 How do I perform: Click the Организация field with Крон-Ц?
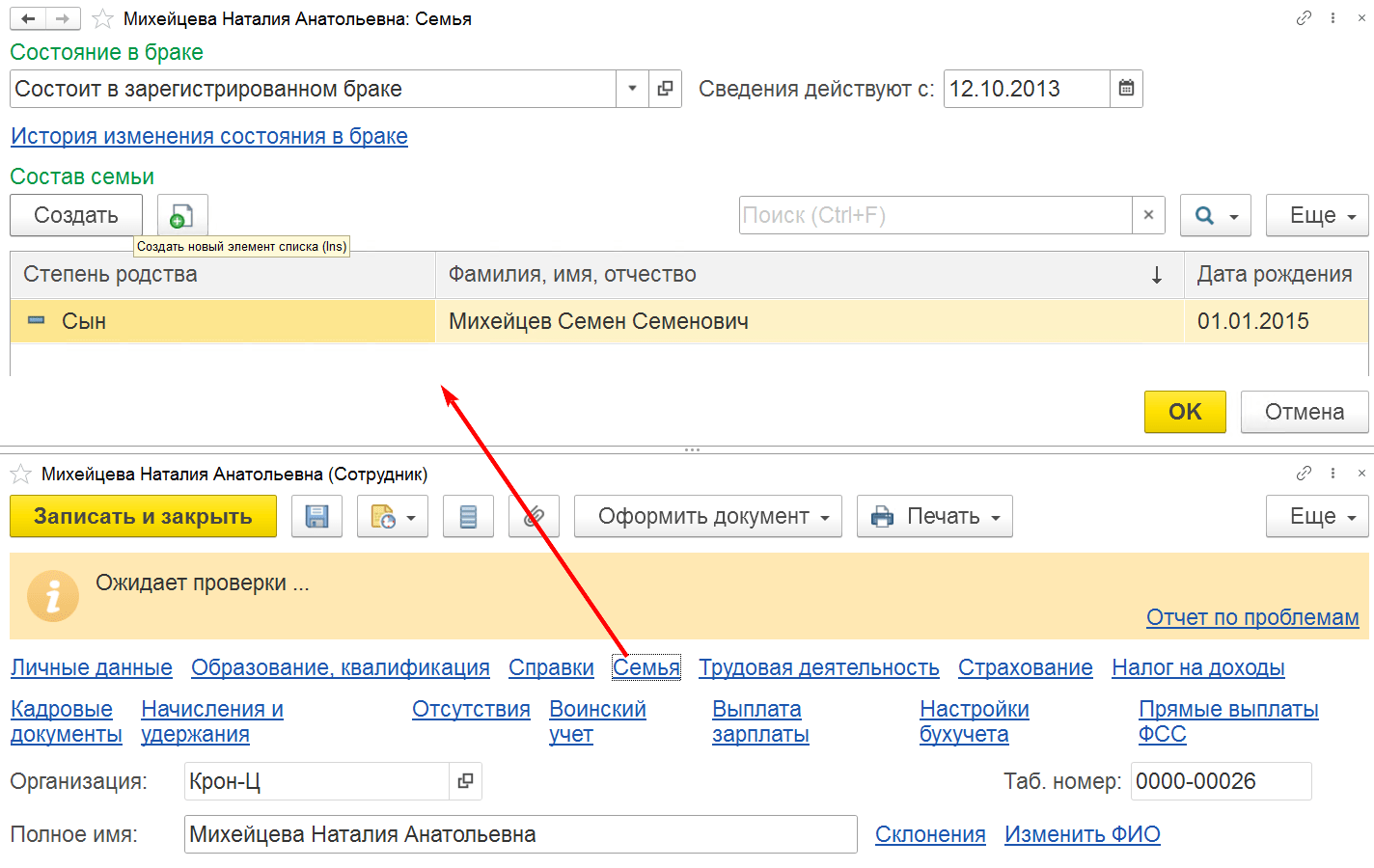[x=317, y=781]
